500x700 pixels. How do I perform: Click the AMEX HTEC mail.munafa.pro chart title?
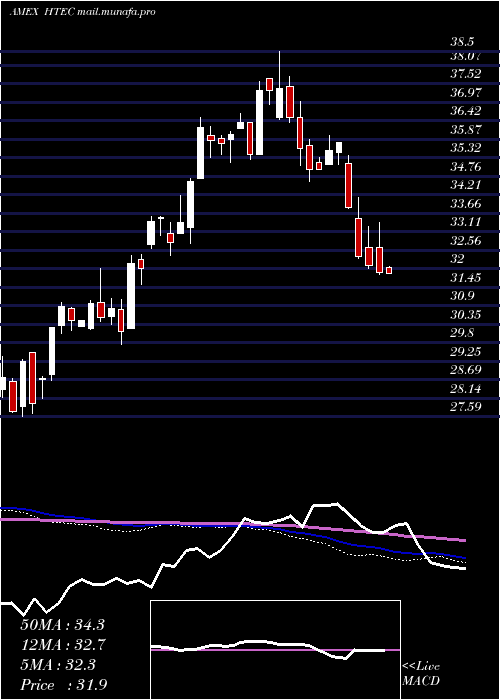83,12
